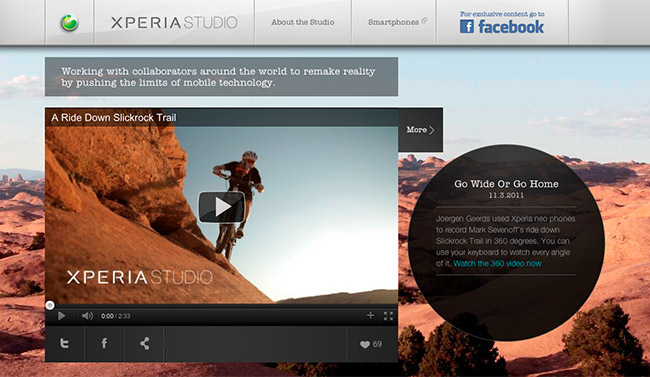Click the Working with collaborators tagline banner

tap(221, 77)
